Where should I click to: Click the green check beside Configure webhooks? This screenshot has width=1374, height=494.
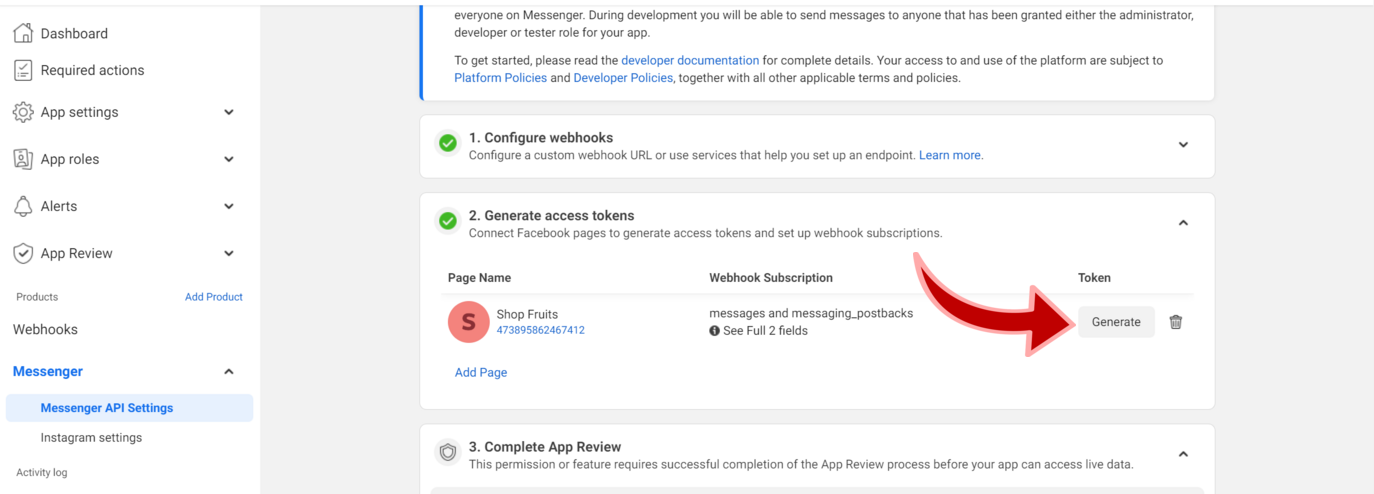[448, 144]
